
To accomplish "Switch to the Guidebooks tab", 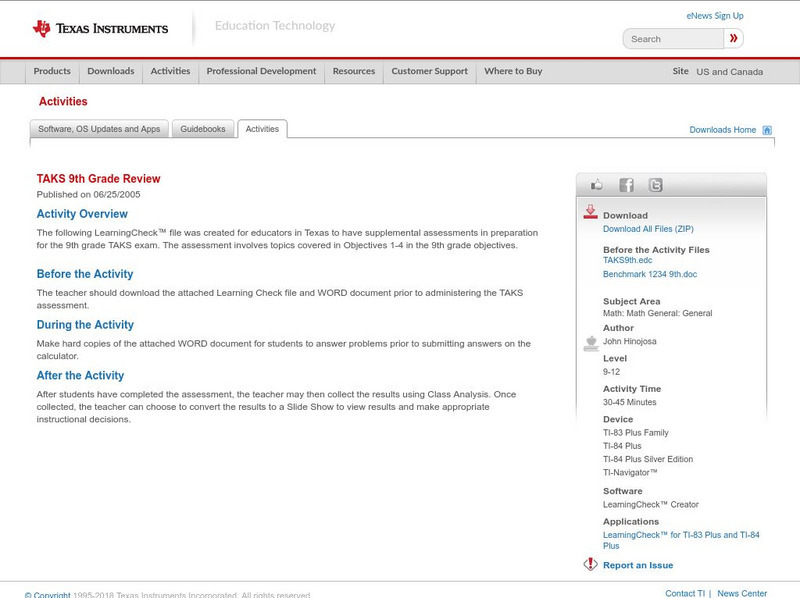I will (203, 129).
